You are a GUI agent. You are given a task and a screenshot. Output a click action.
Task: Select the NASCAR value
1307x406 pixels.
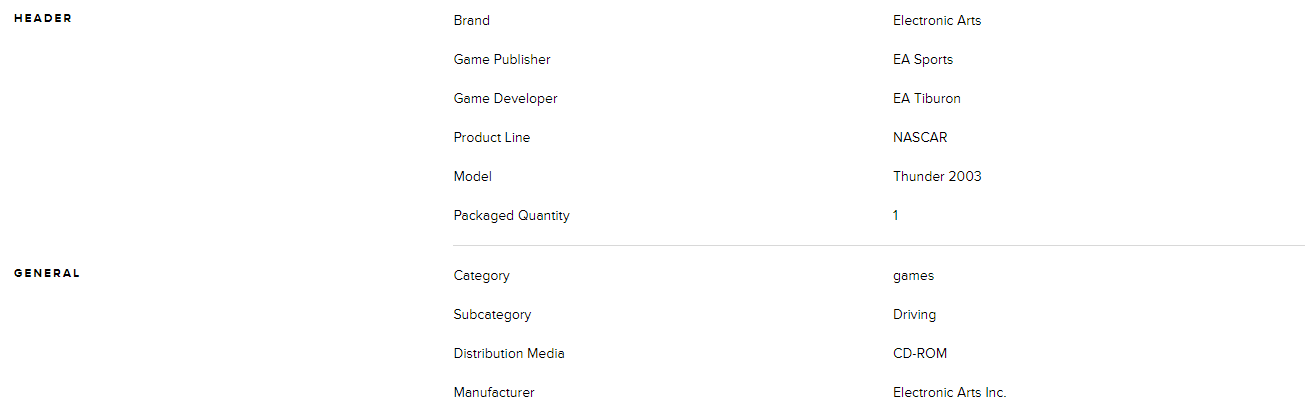(920, 137)
